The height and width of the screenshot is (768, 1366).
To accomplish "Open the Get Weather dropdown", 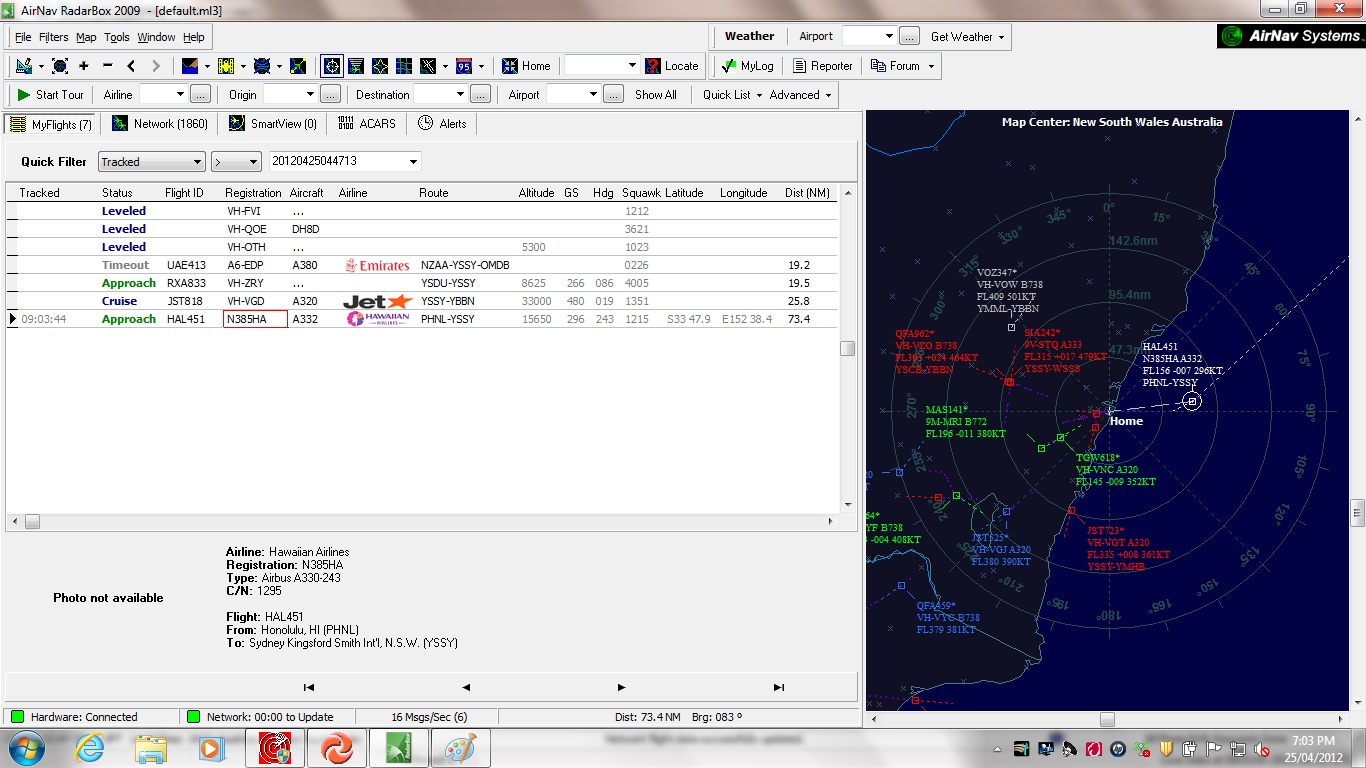I will (x=967, y=36).
